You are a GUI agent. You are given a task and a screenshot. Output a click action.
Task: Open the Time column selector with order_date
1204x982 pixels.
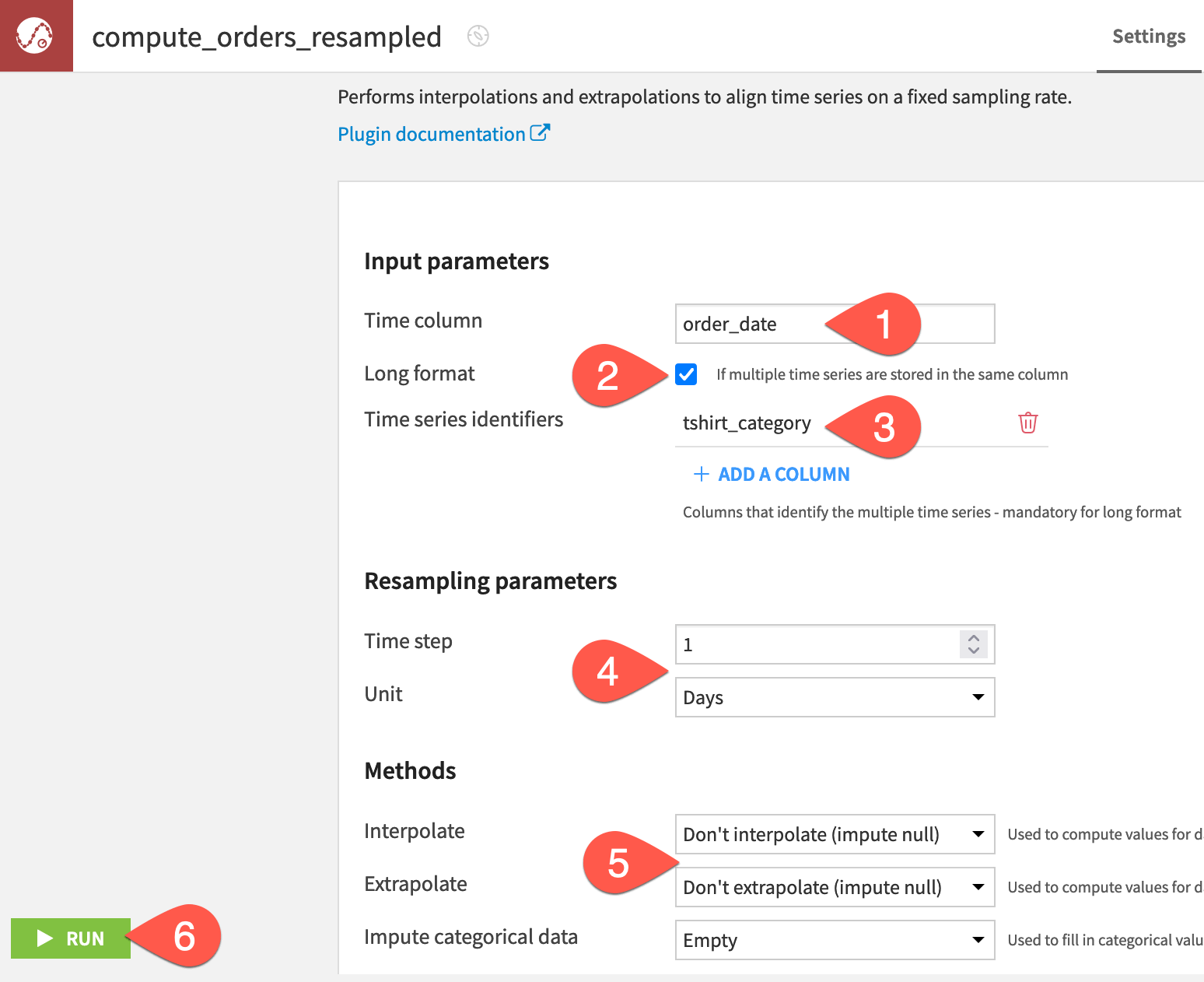pos(835,324)
